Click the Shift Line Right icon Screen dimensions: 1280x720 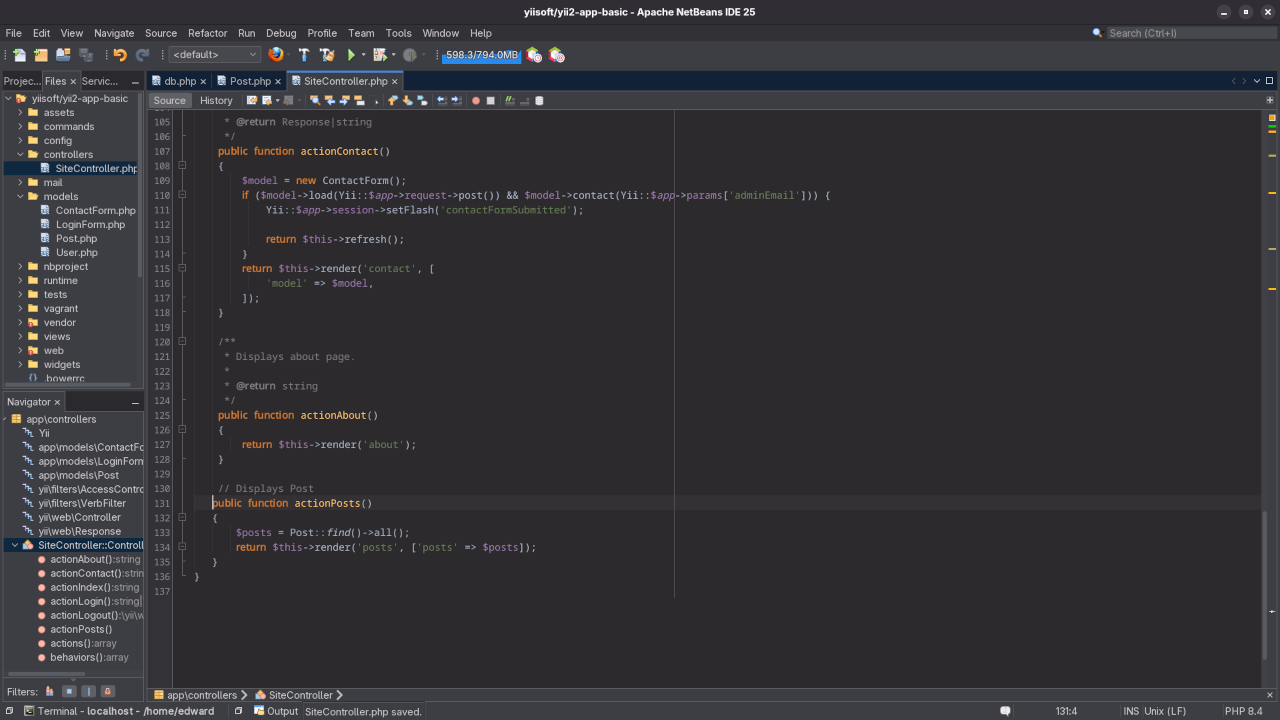click(456, 100)
